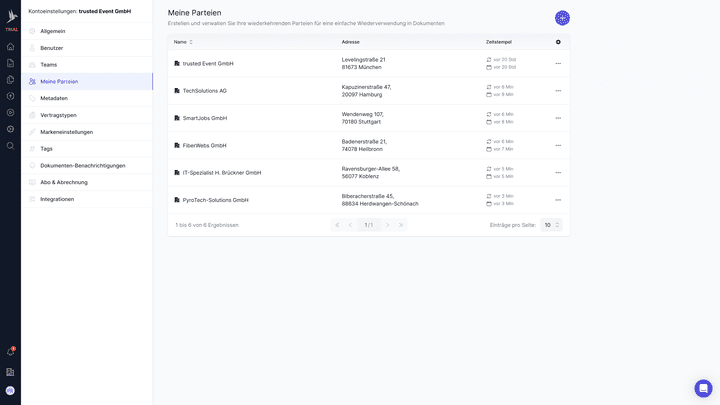Screen dimensions: 720x405
Task: Select the Vertragstypen menu entry
Action: pyautogui.click(x=58, y=115)
